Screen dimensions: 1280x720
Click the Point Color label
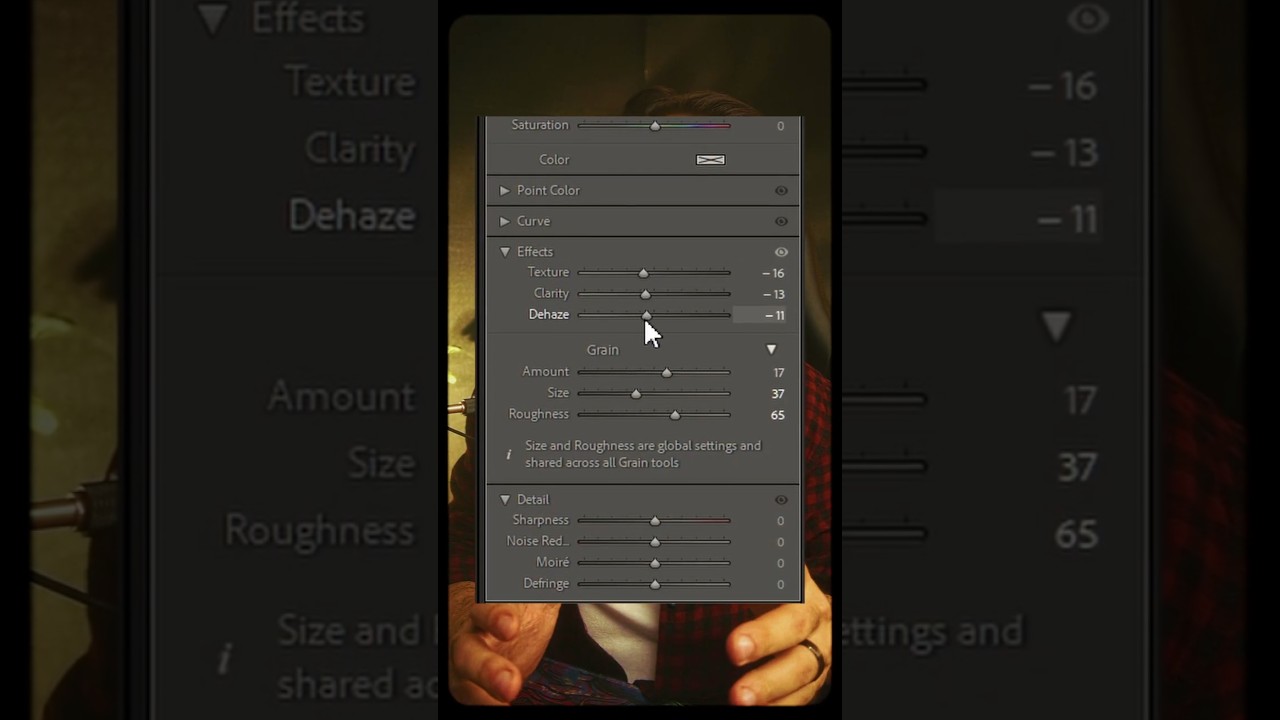tap(548, 190)
